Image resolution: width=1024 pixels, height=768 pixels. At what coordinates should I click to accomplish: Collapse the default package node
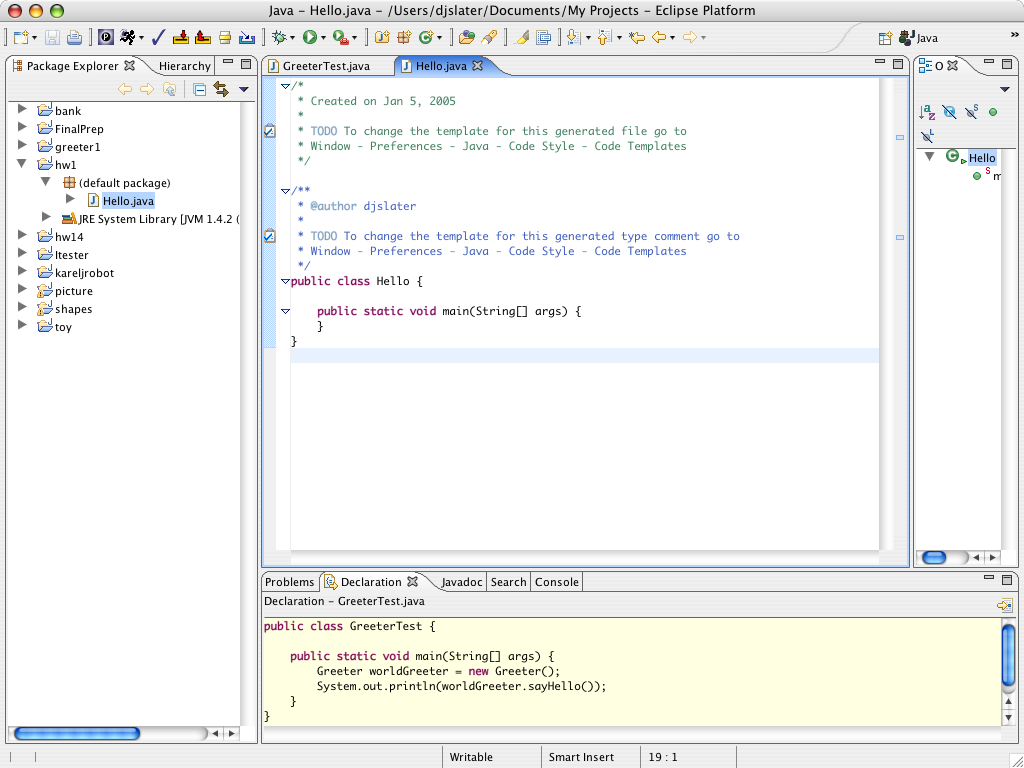point(46,182)
